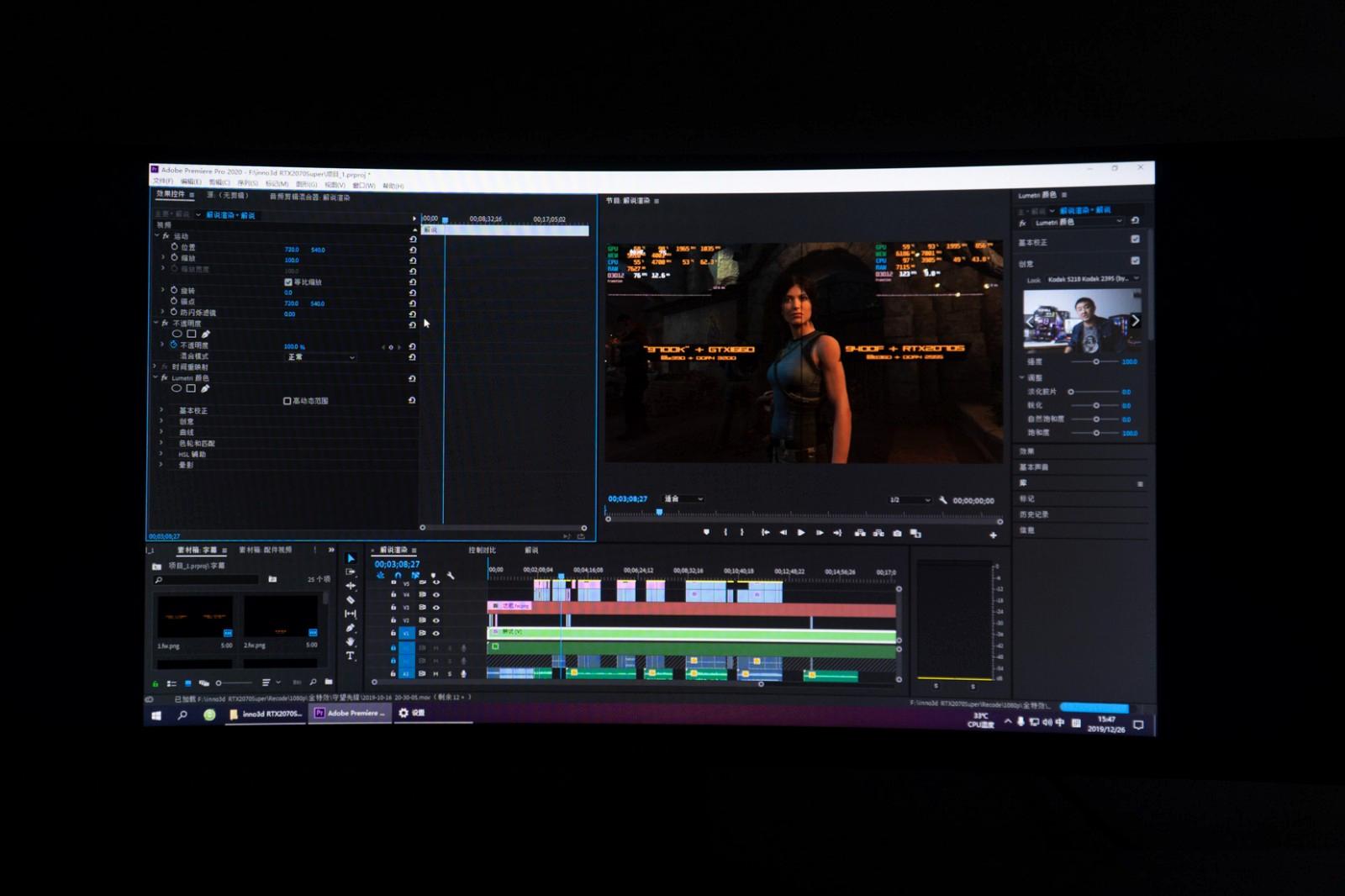Draw free mask with pen under Lumetri effect
The width and height of the screenshot is (1345, 896).
pos(205,388)
